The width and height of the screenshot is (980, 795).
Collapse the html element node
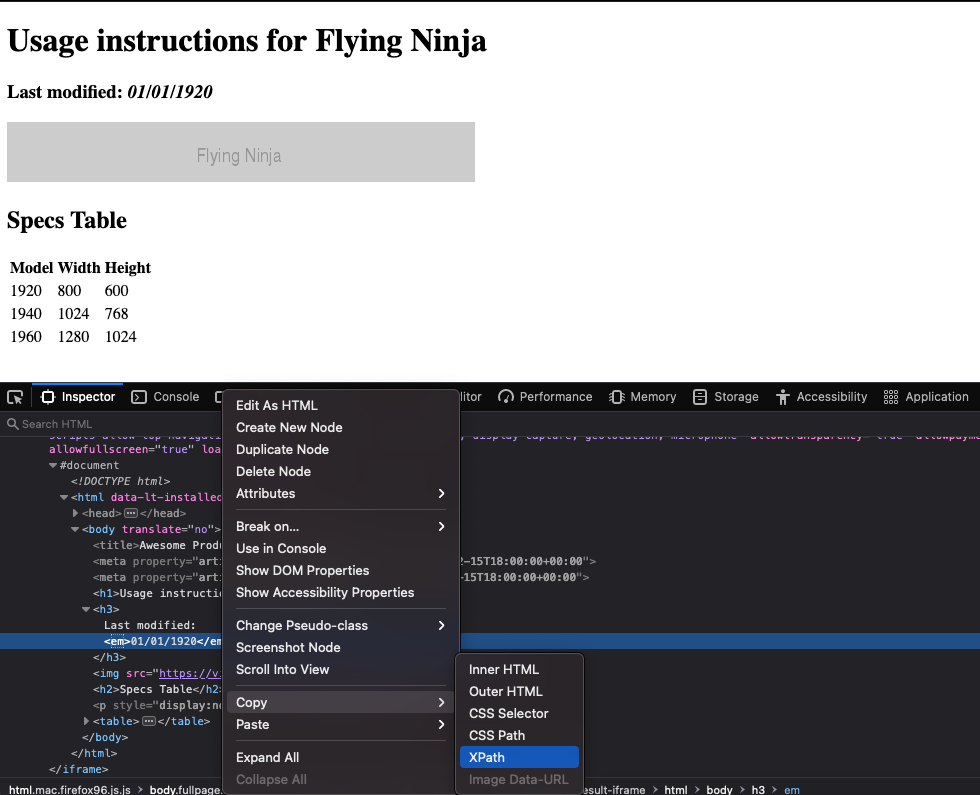coord(64,497)
